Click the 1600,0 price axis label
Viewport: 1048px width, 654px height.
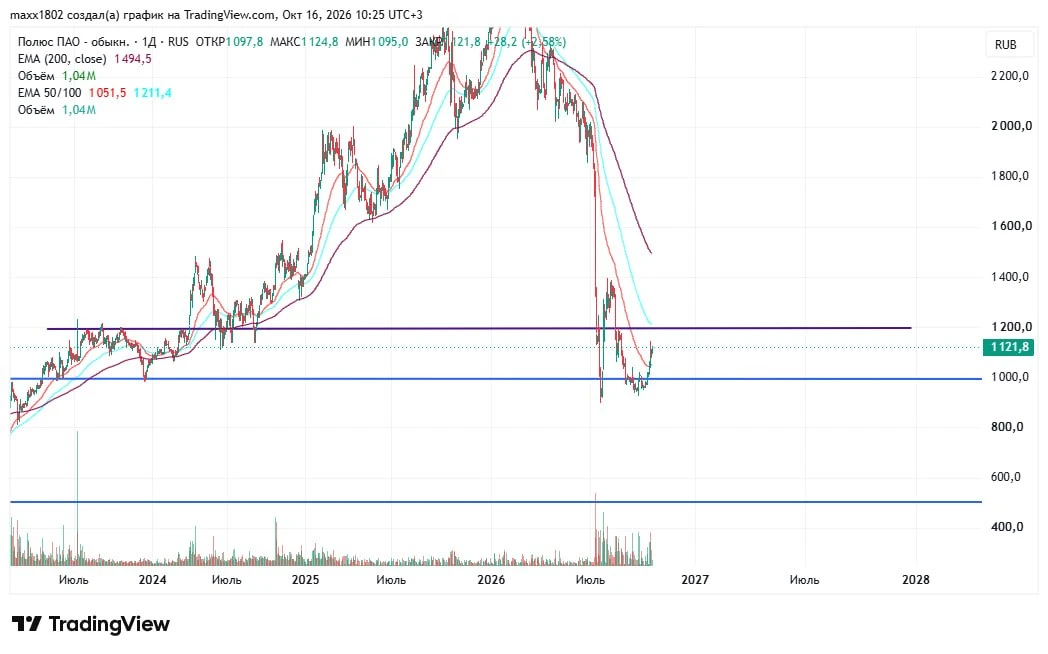tap(1011, 226)
